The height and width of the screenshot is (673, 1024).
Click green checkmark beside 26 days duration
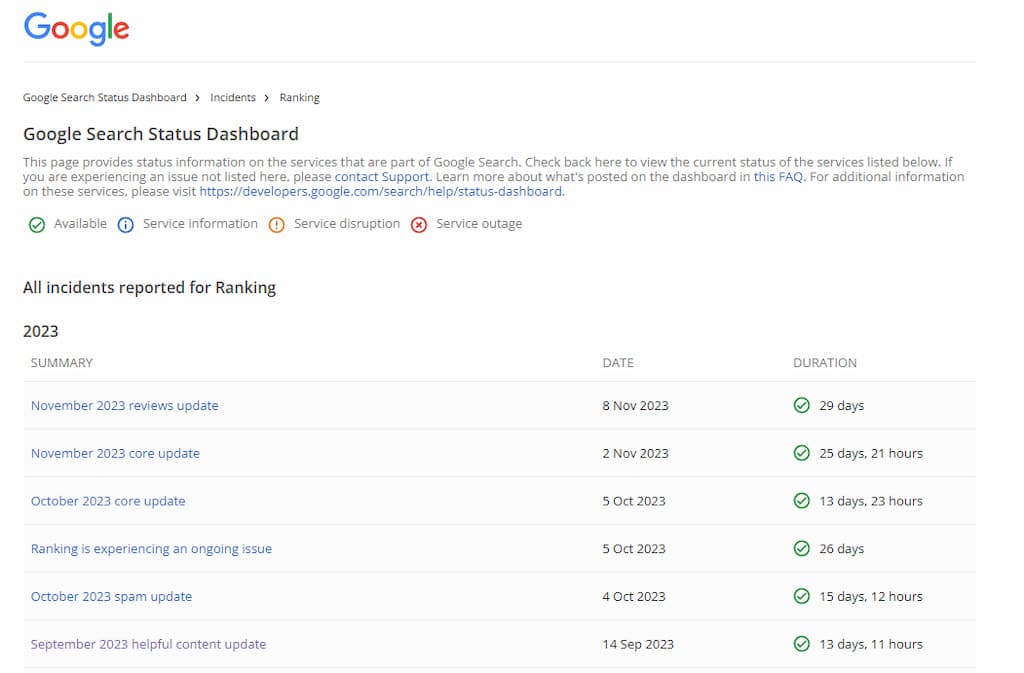click(801, 549)
